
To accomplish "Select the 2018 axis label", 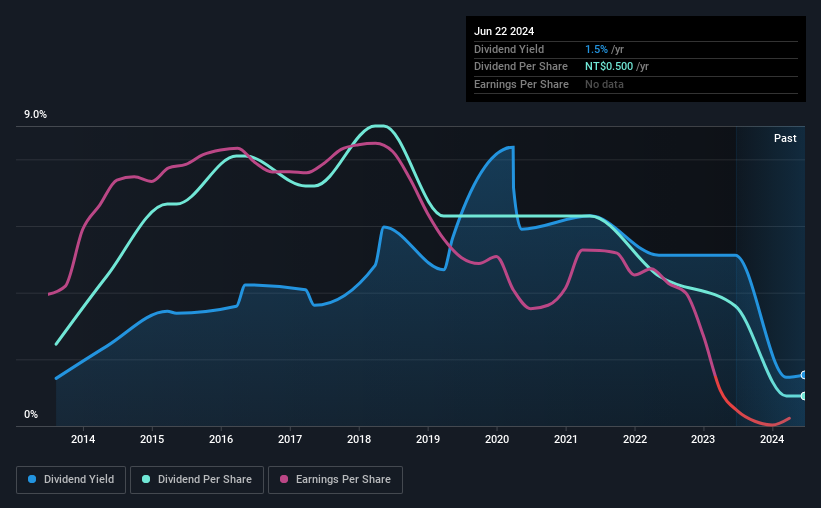I will click(359, 439).
